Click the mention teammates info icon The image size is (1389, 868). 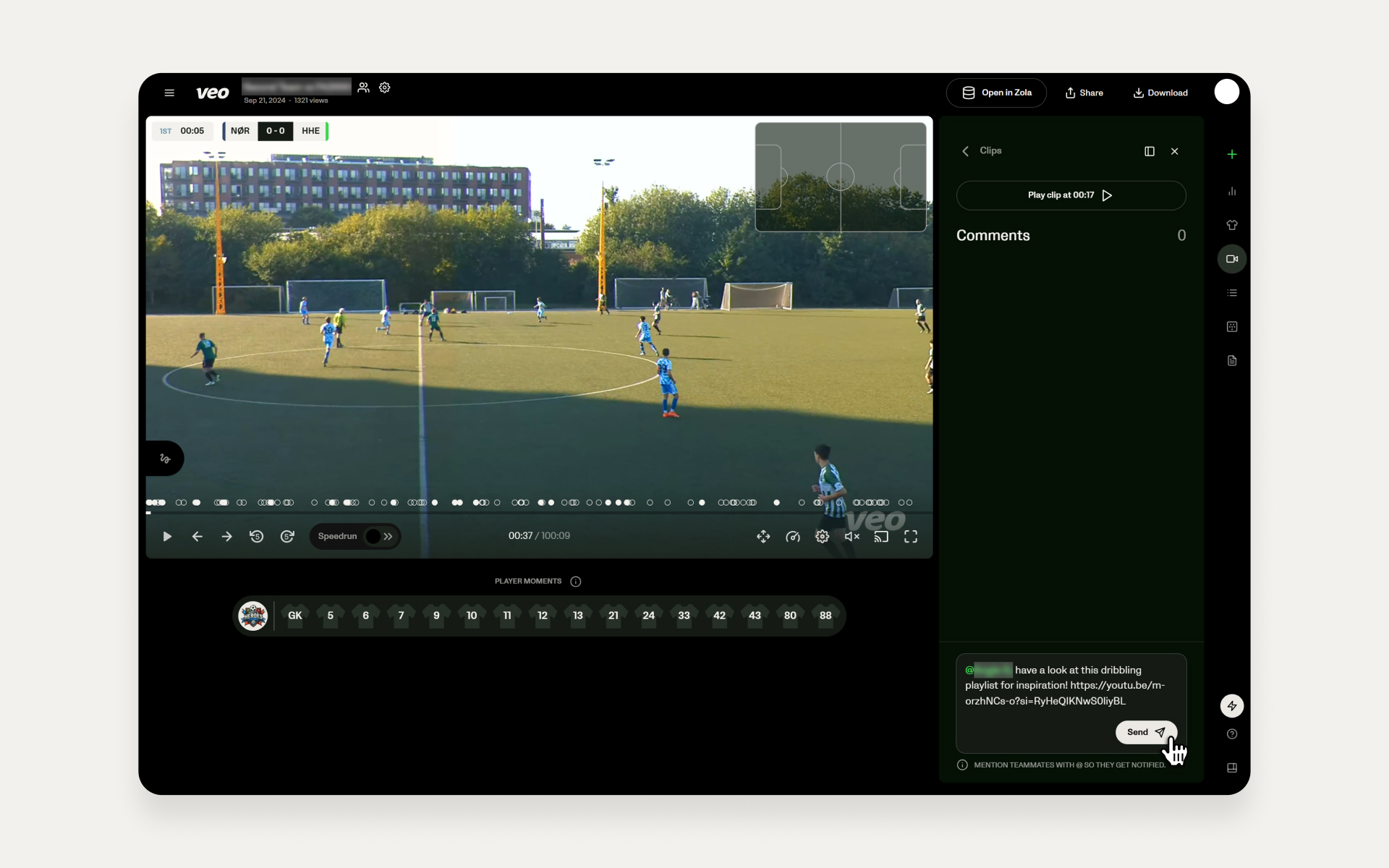(x=962, y=765)
